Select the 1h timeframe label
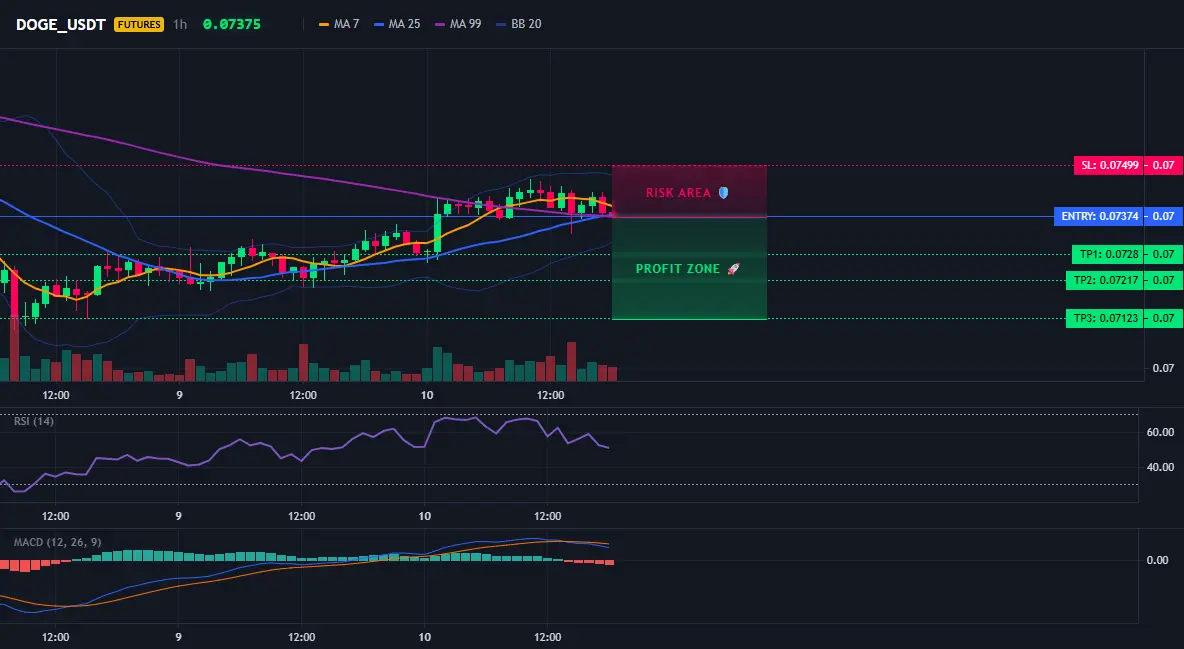1184x649 pixels. tap(180, 24)
